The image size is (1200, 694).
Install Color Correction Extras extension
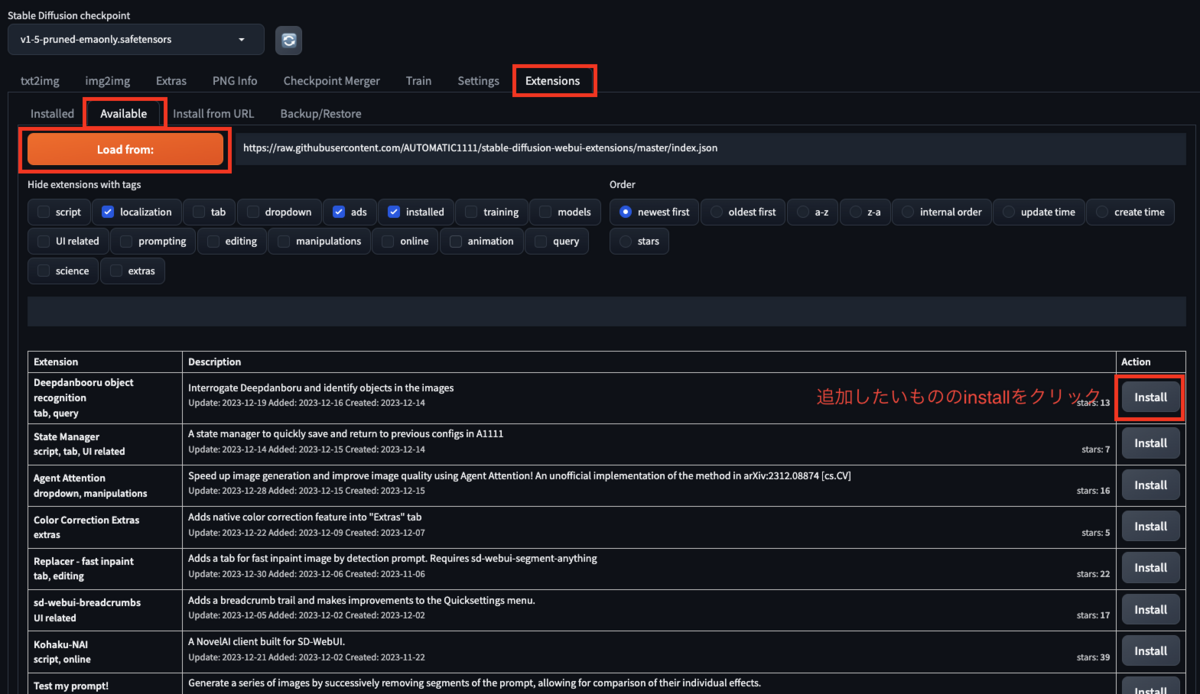point(1150,526)
